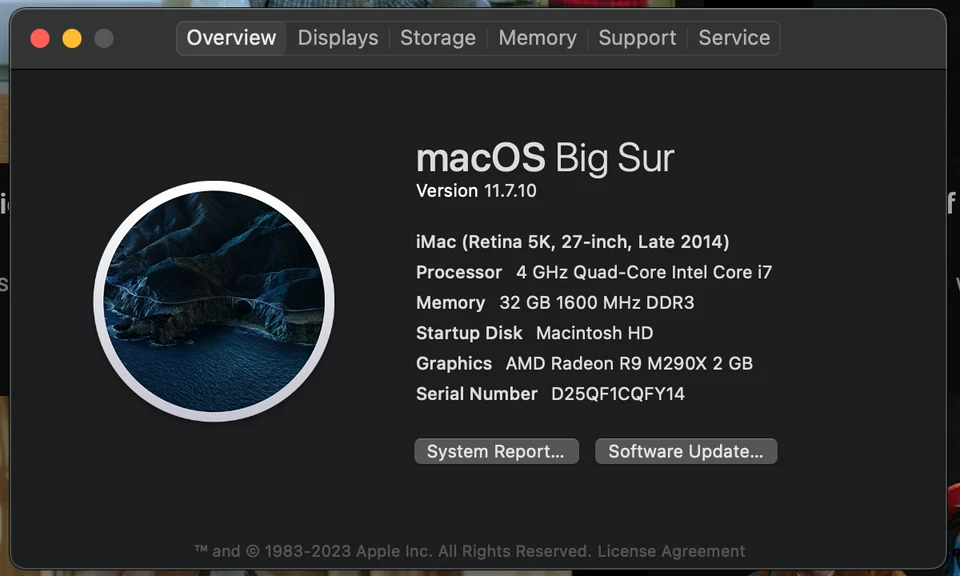Minimize window with the yellow button
Image resolution: width=960 pixels, height=576 pixels.
[x=72, y=39]
